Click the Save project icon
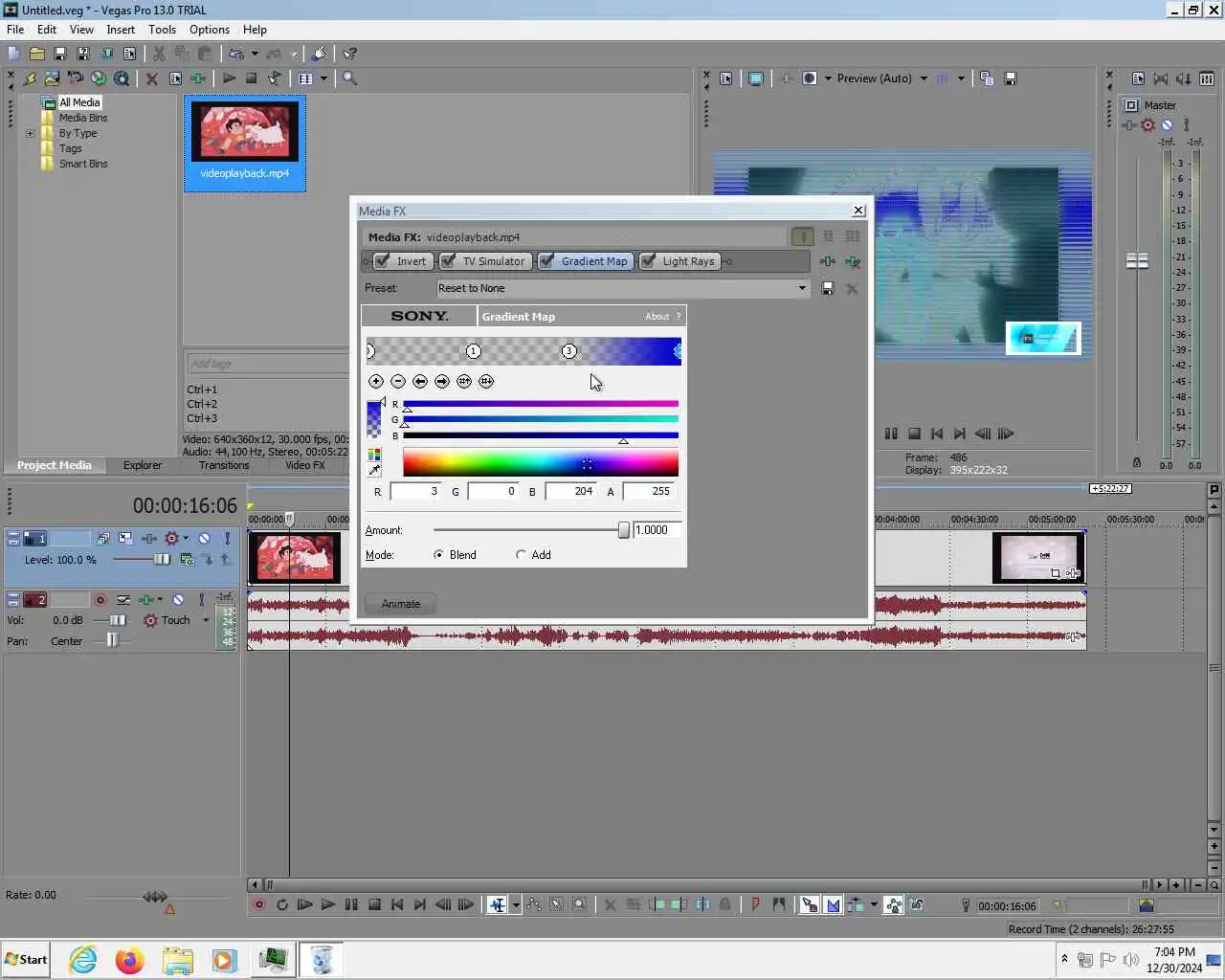Screen dimensions: 1225x980 pyautogui.click(x=59, y=54)
